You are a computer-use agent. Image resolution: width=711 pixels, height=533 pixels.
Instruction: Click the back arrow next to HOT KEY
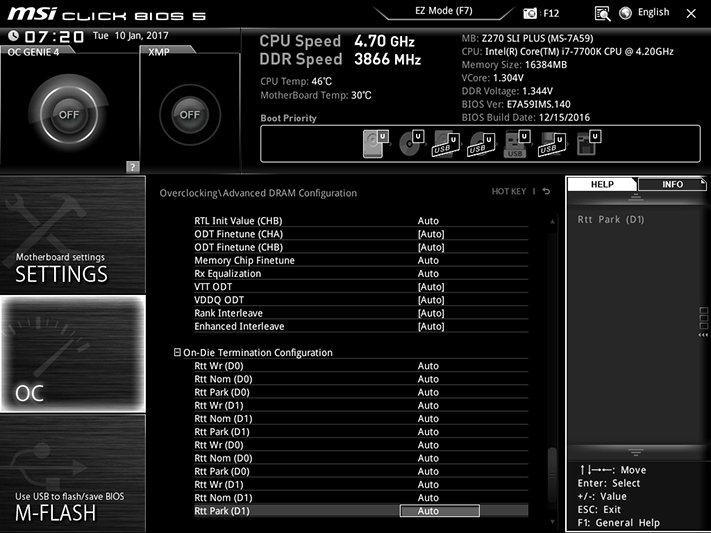click(x=546, y=191)
